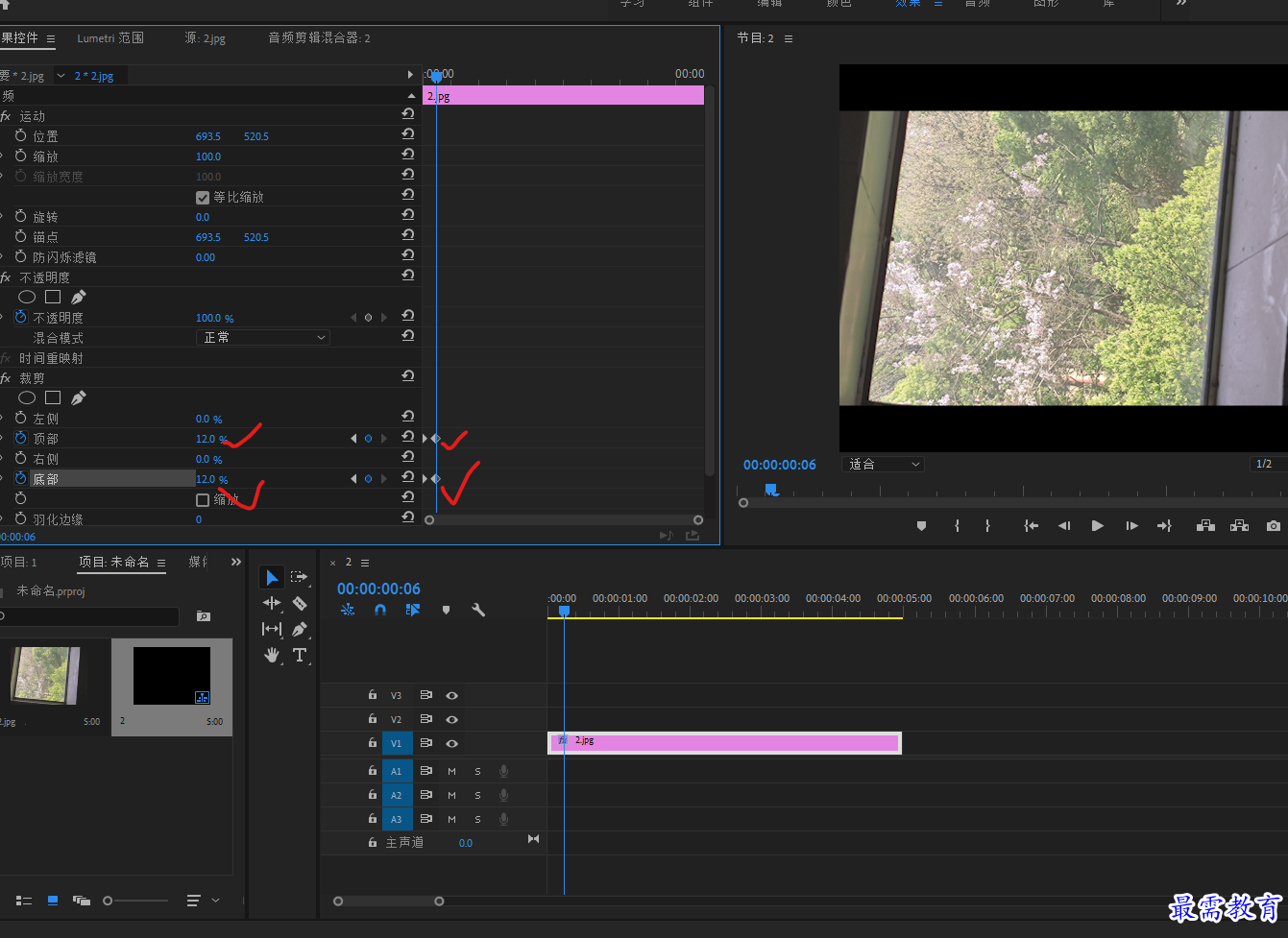Toggle lock on V1 track

(x=373, y=743)
